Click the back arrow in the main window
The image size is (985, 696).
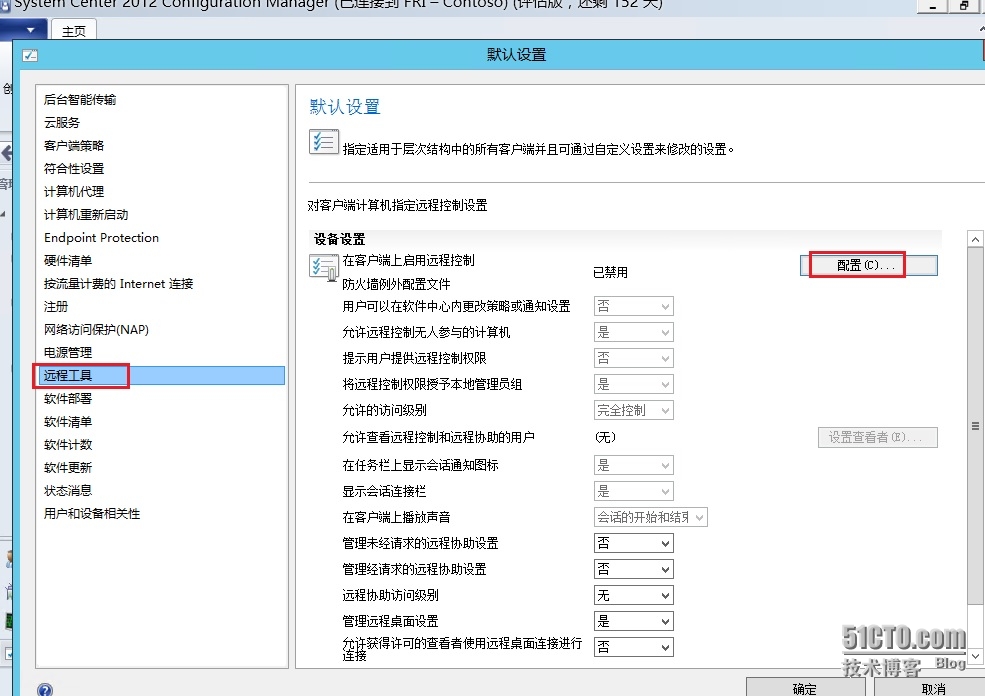pos(6,153)
